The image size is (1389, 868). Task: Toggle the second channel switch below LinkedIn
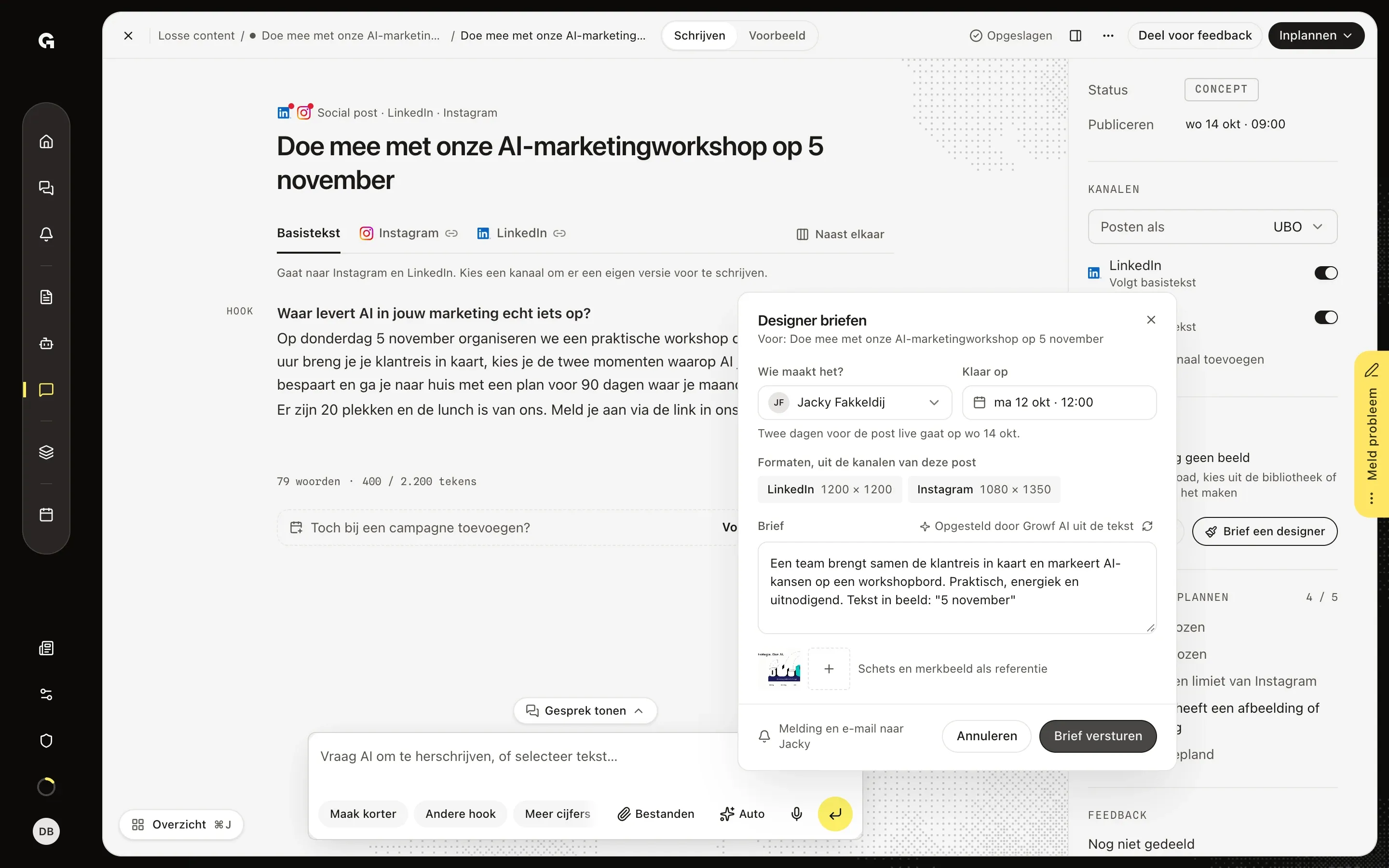tap(1326, 317)
